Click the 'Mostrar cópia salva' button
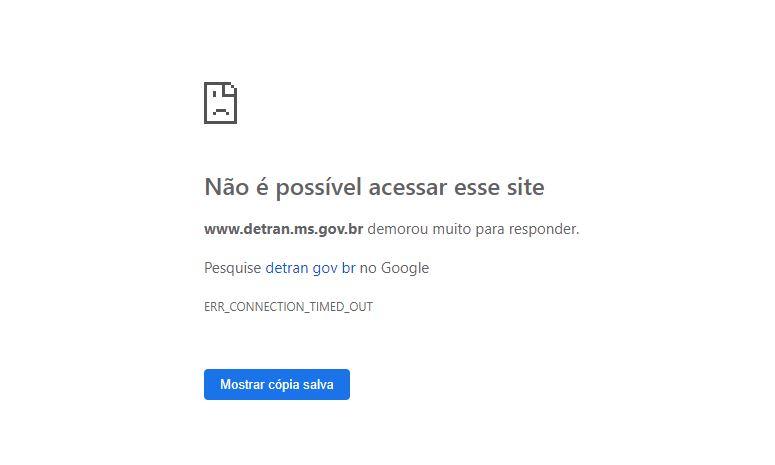The width and height of the screenshot is (775, 465). coord(277,384)
